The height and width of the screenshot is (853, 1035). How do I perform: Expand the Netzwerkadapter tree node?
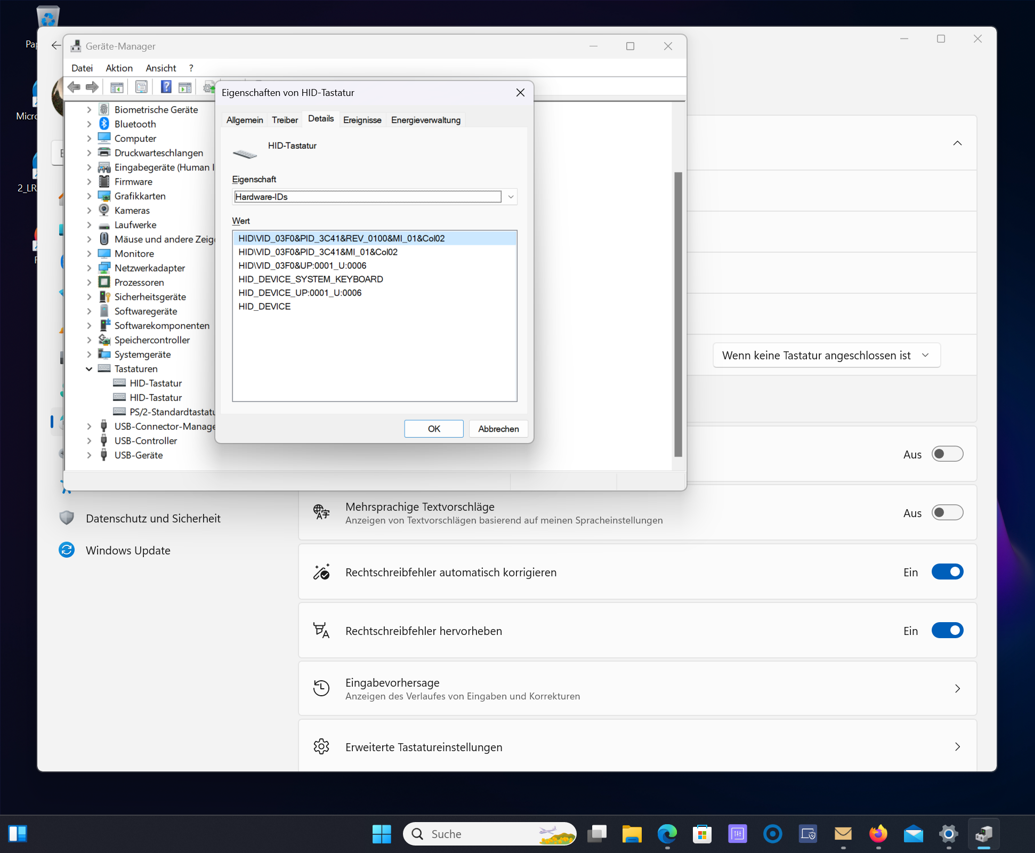tap(89, 268)
